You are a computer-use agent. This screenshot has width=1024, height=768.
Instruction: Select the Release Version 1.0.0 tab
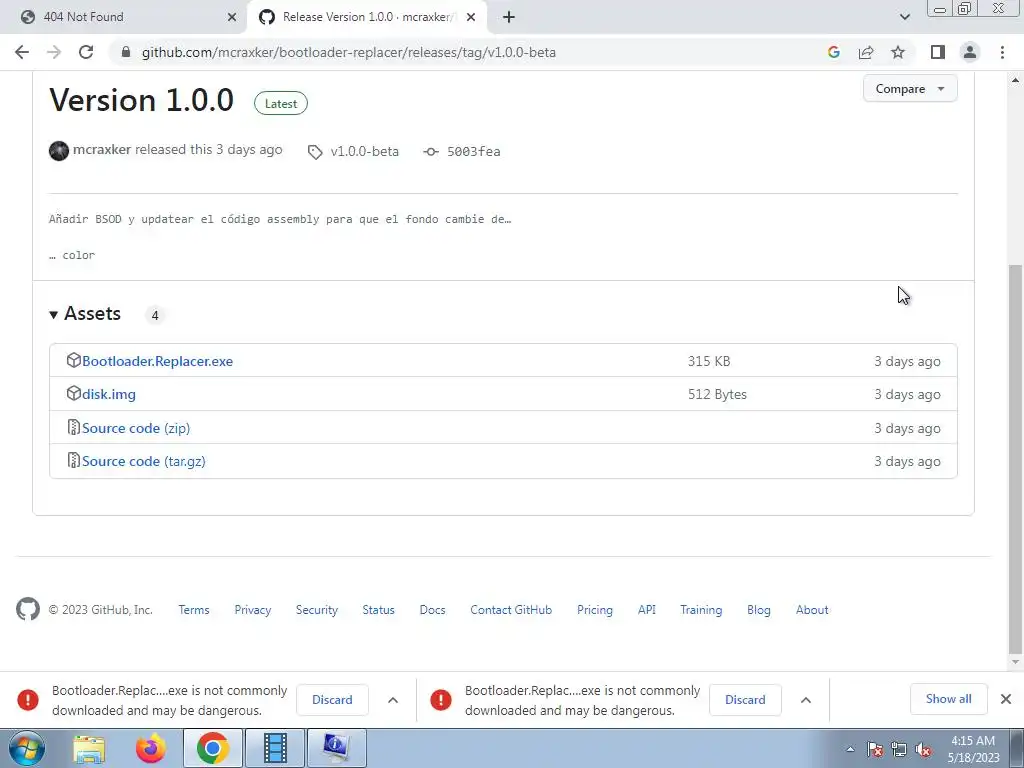(366, 17)
